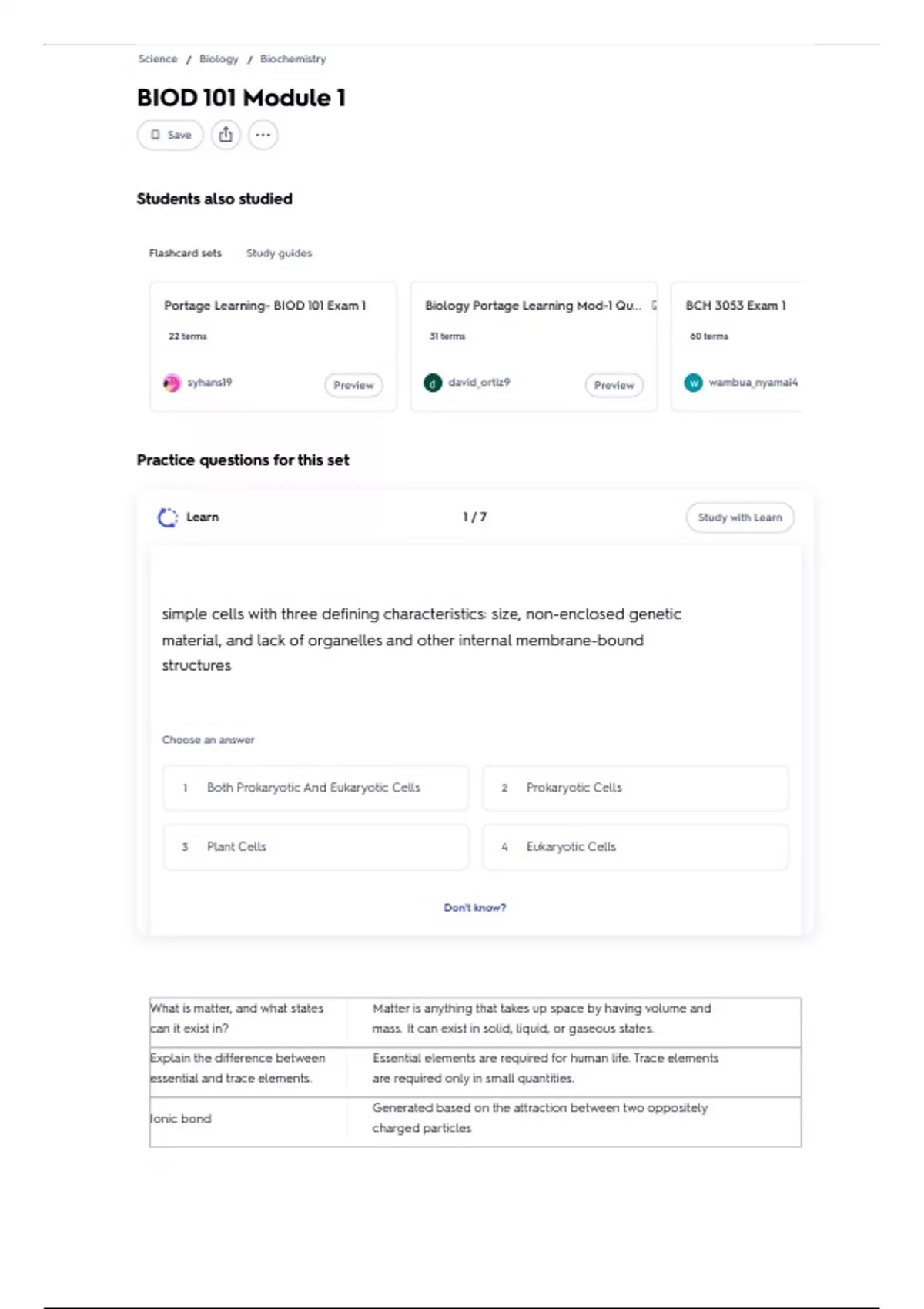
Task: Click david_ortiz9 green avatar
Action: (x=433, y=383)
